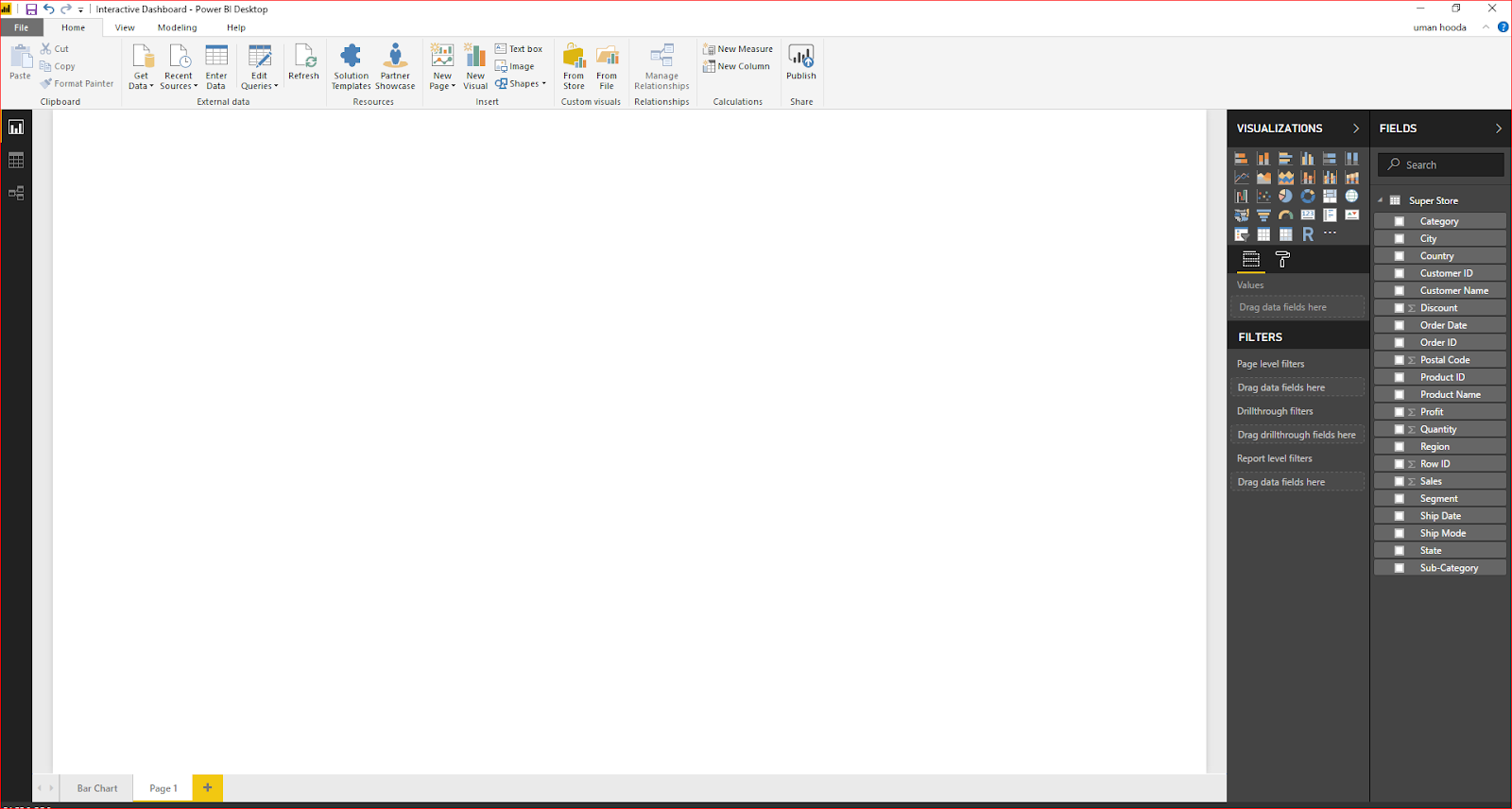Open the Format paint roller pane
The height and width of the screenshot is (809, 1512).
[1282, 259]
